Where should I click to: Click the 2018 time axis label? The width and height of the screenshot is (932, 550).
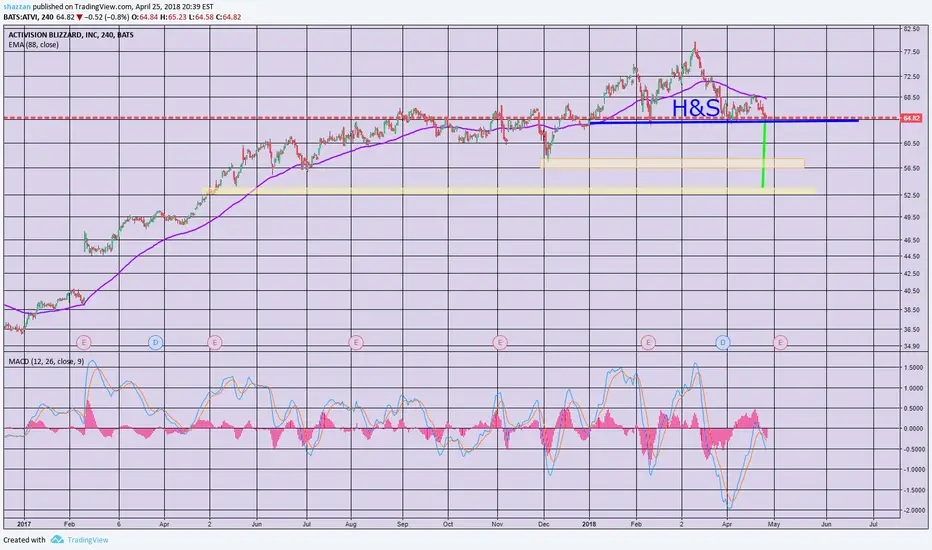tap(589, 524)
